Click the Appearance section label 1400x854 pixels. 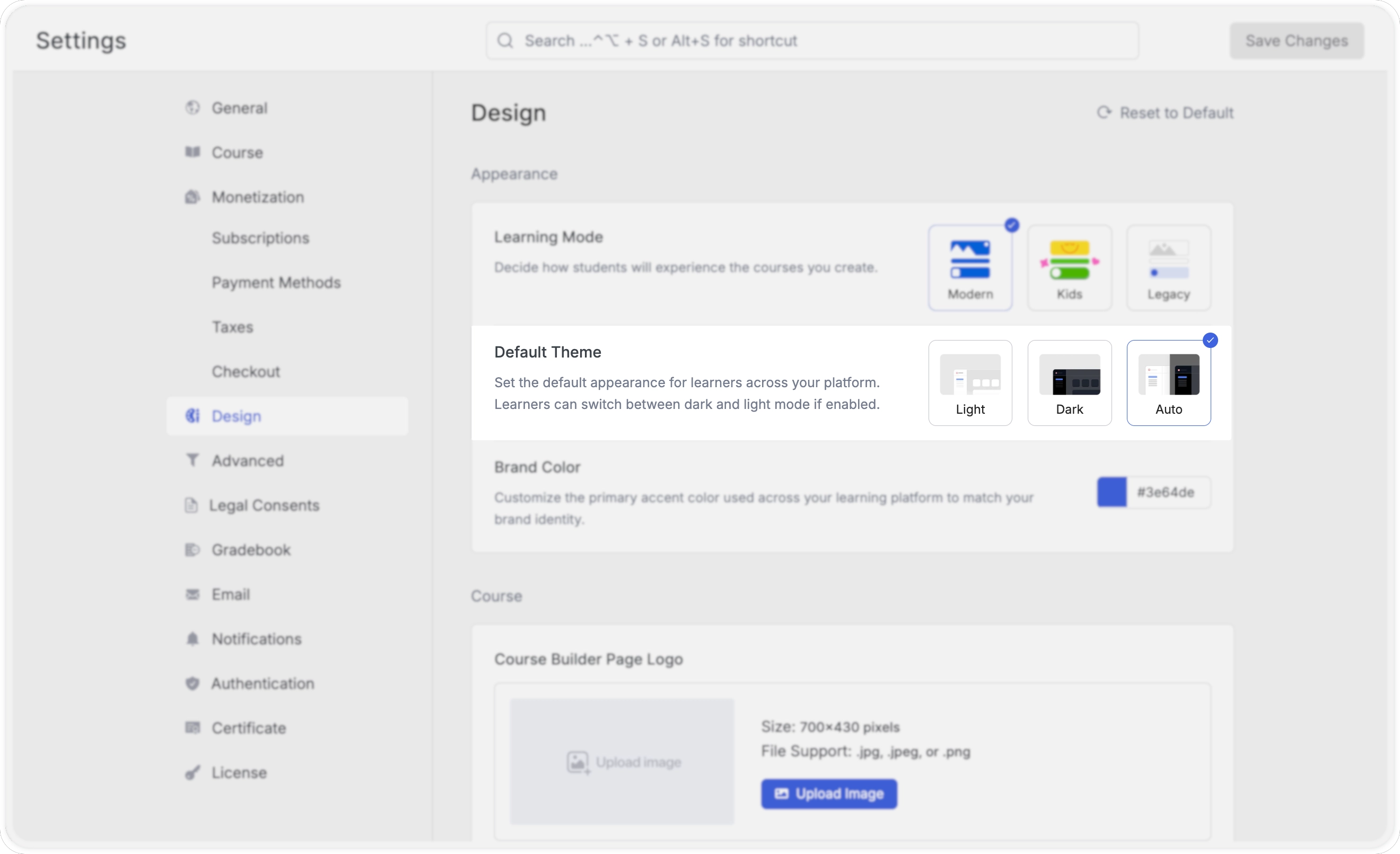pos(514,173)
